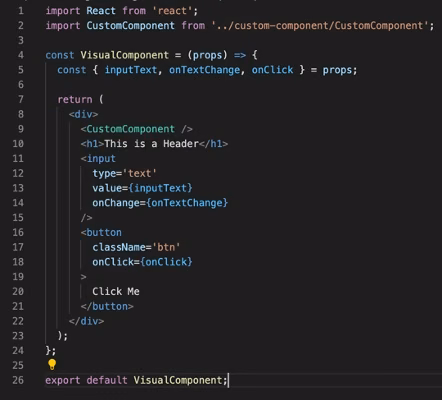Click CustomComponent in the import statement

130,26
